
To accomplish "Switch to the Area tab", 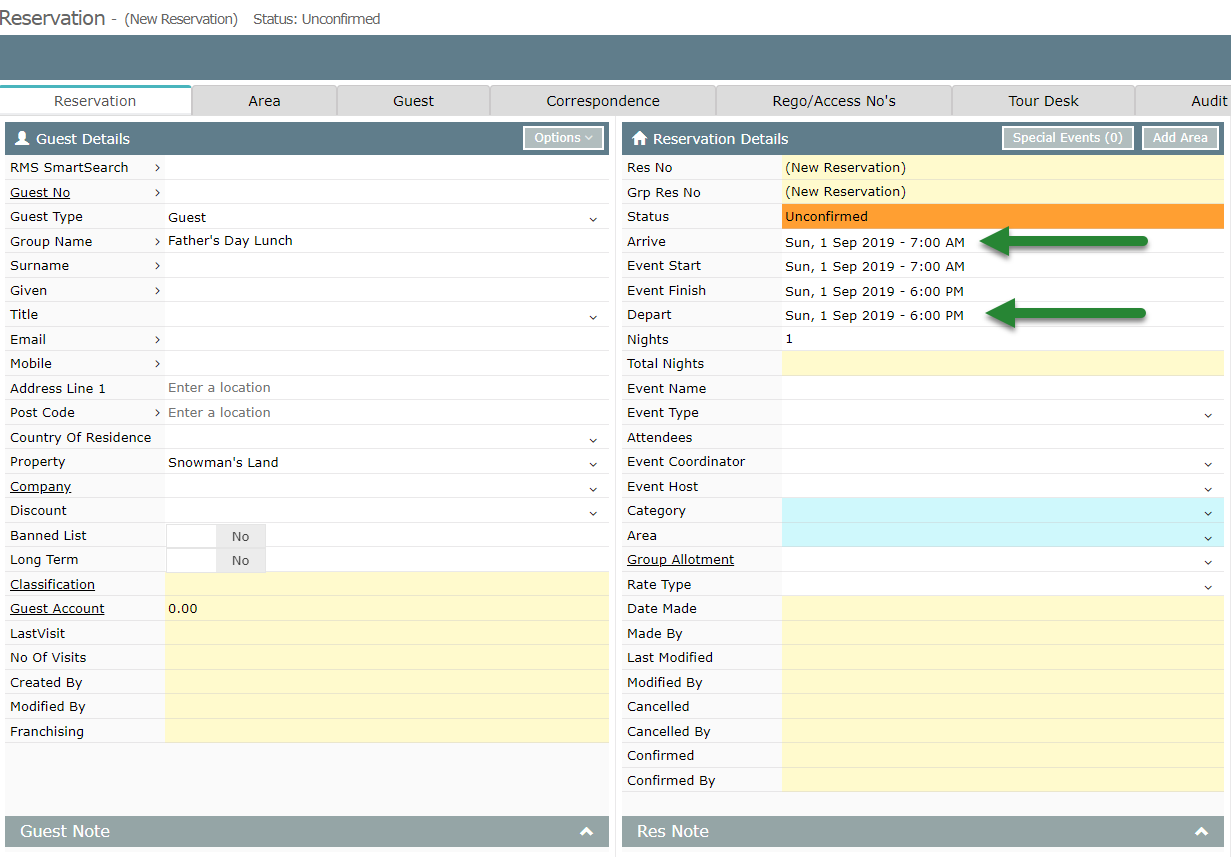I will point(264,101).
